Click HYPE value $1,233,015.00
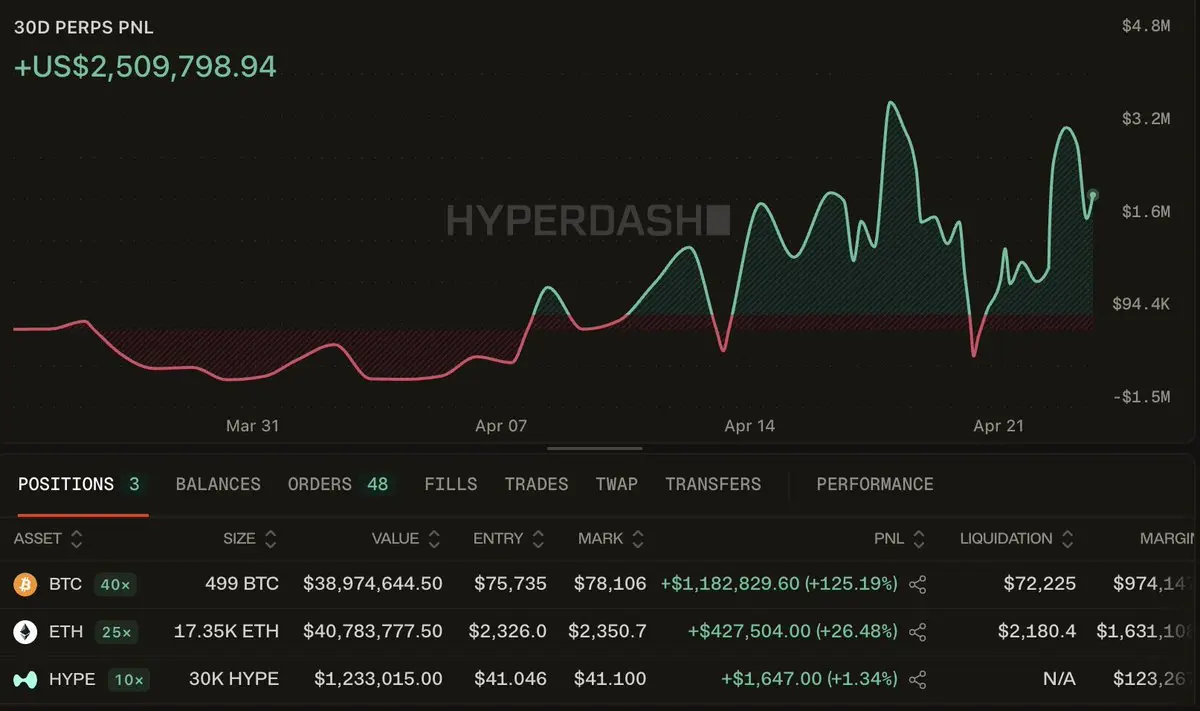Image resolution: width=1200 pixels, height=711 pixels. pyautogui.click(x=378, y=680)
